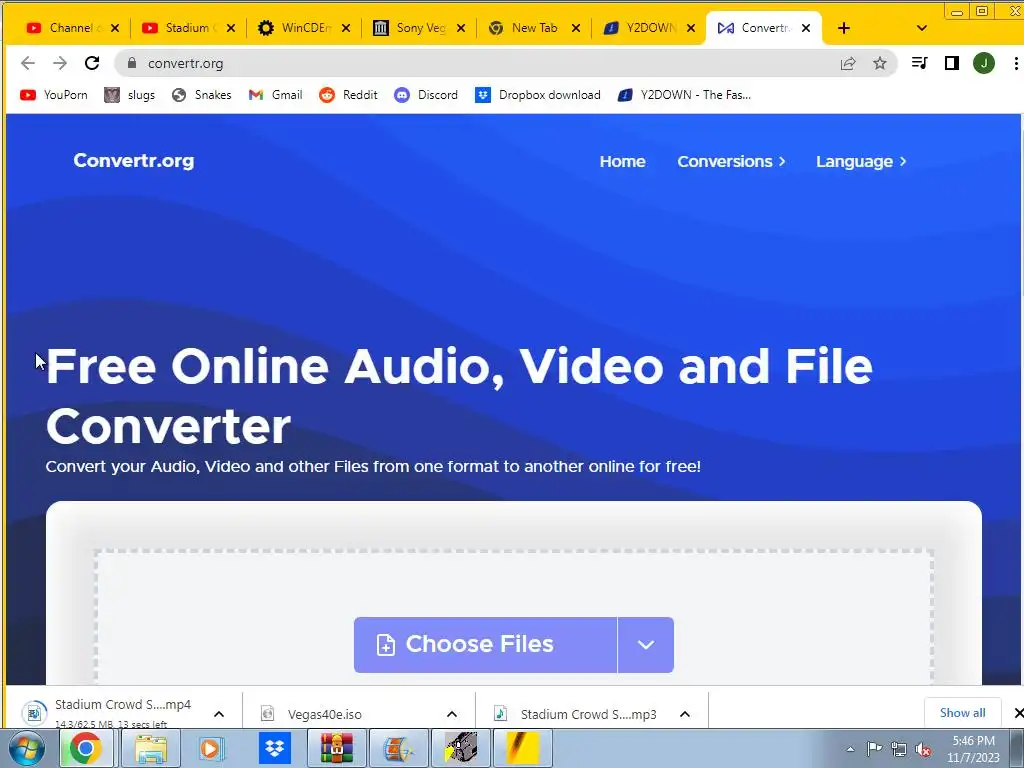Viewport: 1024px width, 768px height.
Task: Open the Stadium Crowd mp3 download item
Action: pyautogui.click(x=578, y=714)
